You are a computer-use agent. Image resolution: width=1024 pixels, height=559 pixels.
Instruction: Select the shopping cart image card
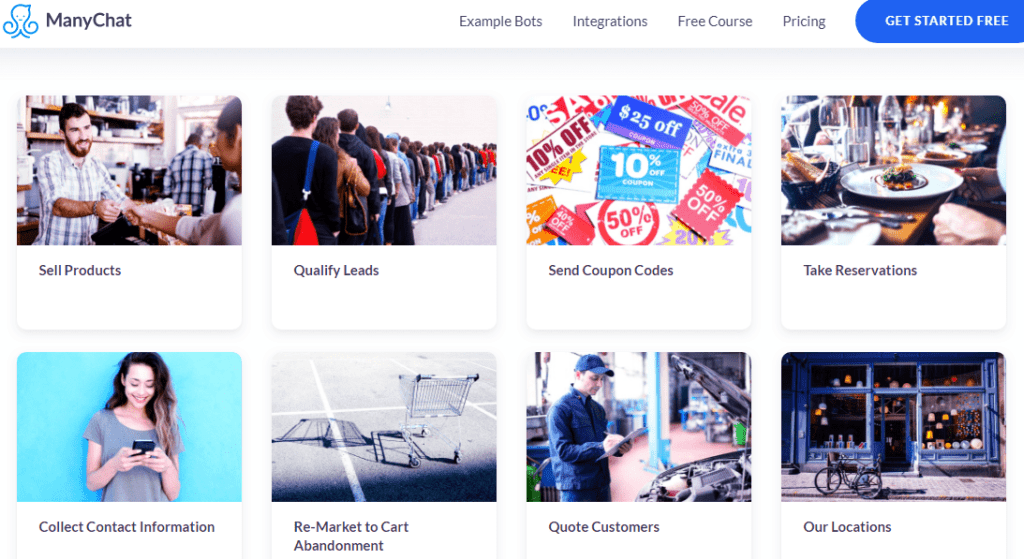point(384,427)
